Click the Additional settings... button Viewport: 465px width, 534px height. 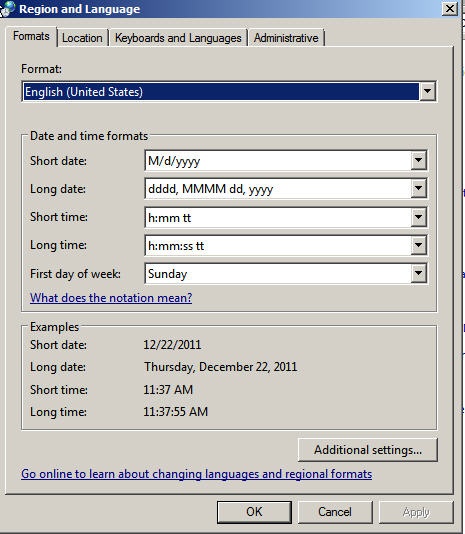point(368,450)
